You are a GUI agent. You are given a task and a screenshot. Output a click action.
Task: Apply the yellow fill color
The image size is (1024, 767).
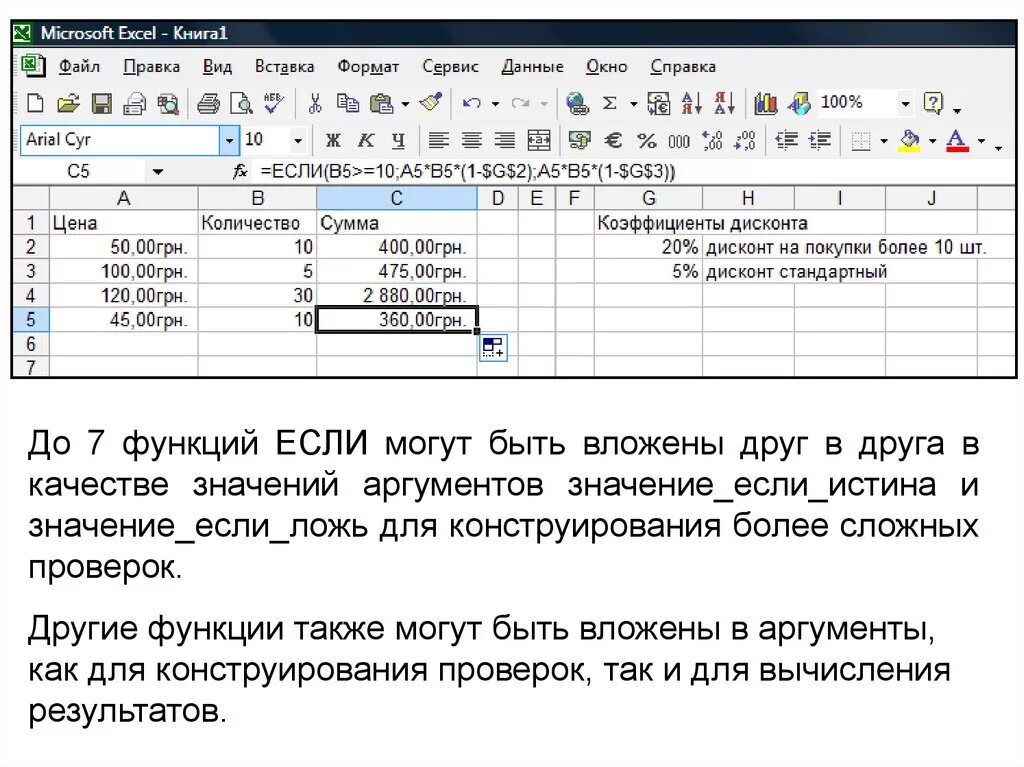pyautogui.click(x=910, y=140)
